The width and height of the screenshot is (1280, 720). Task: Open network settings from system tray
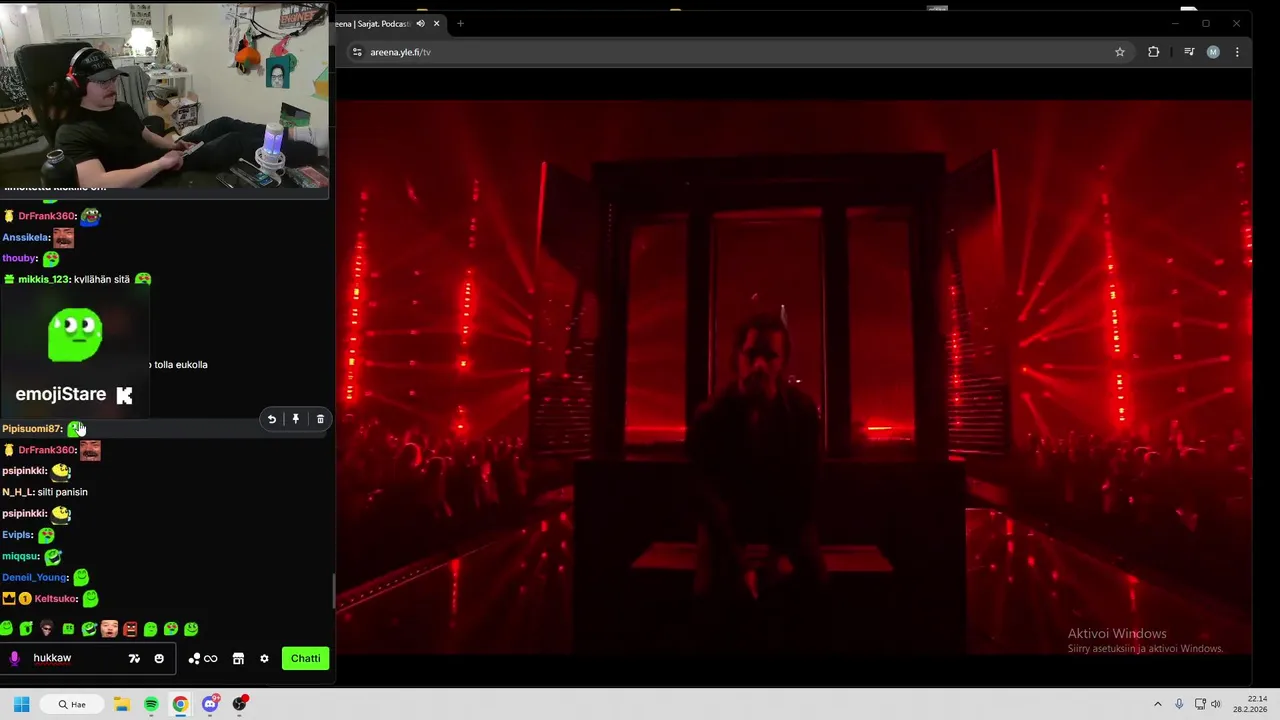1200,704
